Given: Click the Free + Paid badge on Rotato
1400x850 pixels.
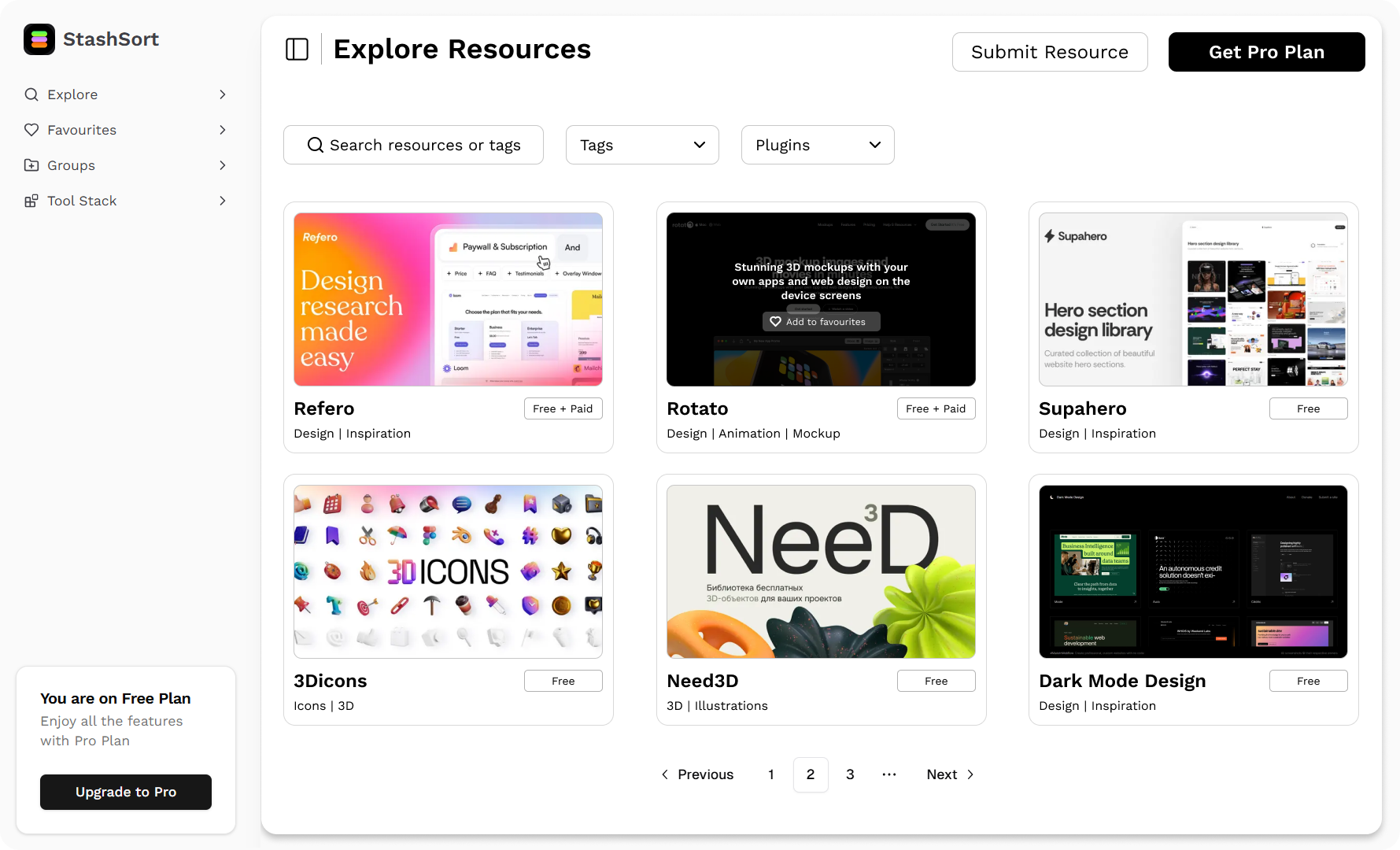Looking at the screenshot, I should tap(936, 408).
